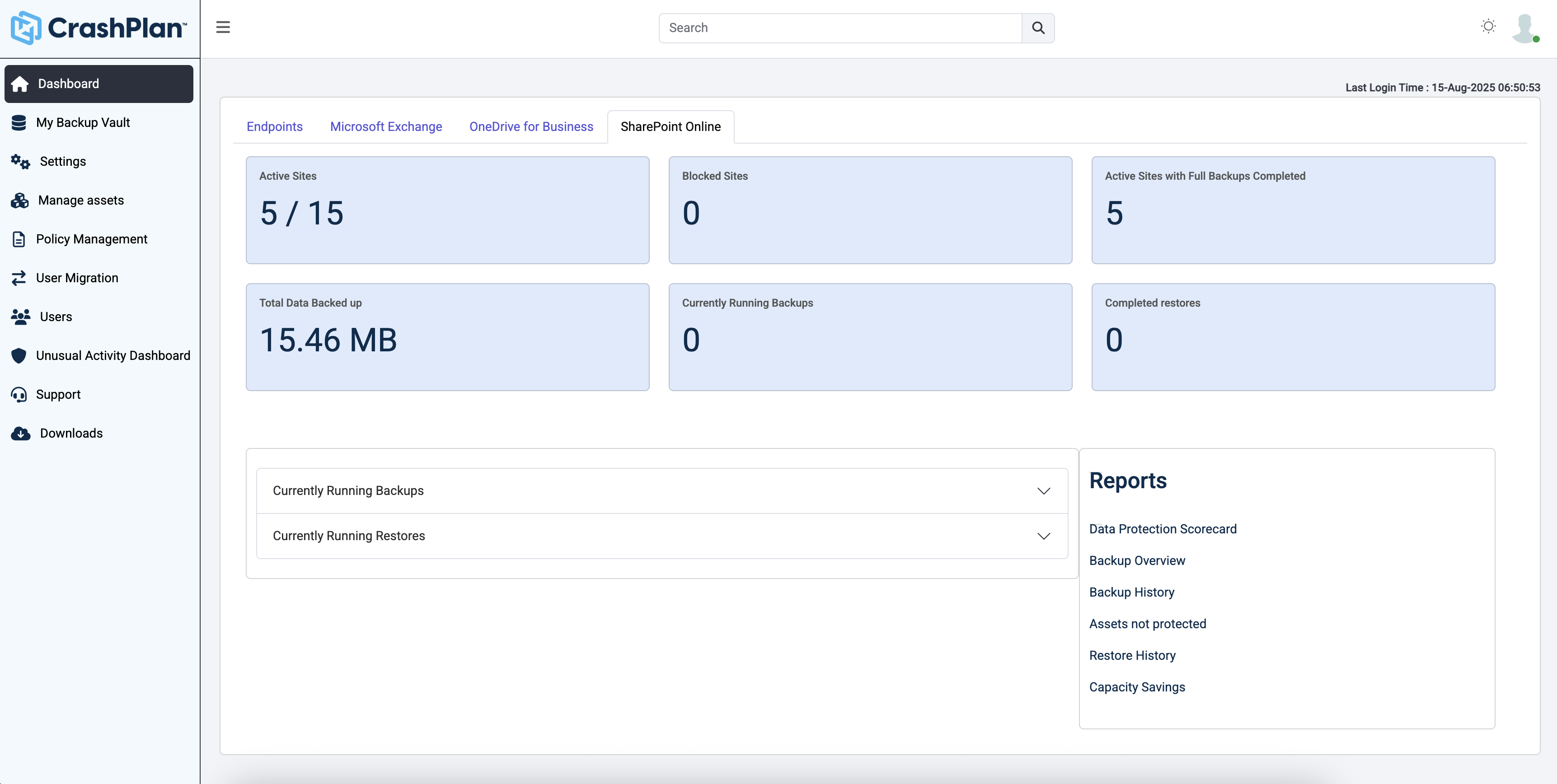Screen dimensions: 1557x784
Task: Toggle the light/dark theme sun icon
Action: click(1488, 26)
